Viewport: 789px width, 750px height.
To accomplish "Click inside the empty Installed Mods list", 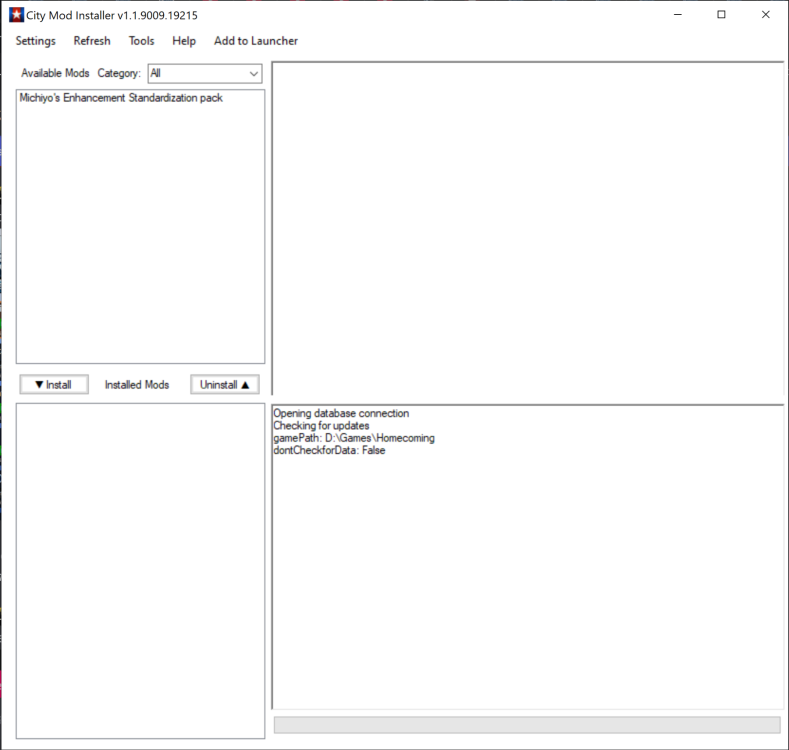I will [x=140, y=570].
